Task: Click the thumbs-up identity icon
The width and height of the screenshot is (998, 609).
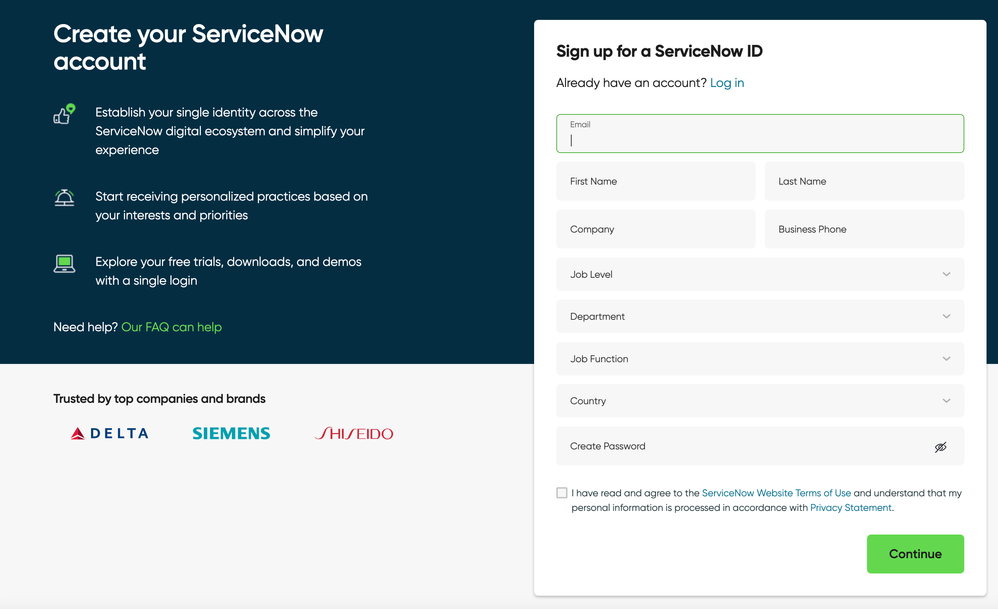Action: pyautogui.click(x=64, y=114)
